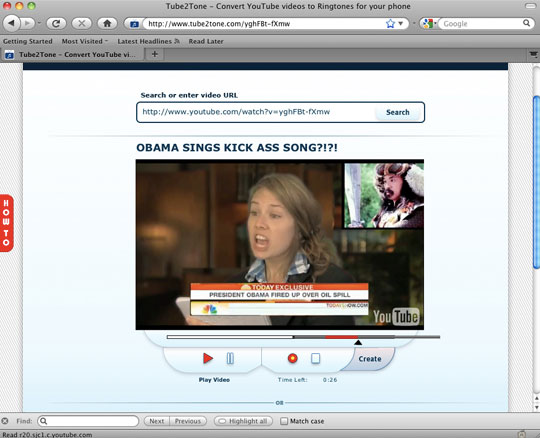Click the vertical scrollbar thumb
The height and width of the screenshot is (438, 540).
536,182
